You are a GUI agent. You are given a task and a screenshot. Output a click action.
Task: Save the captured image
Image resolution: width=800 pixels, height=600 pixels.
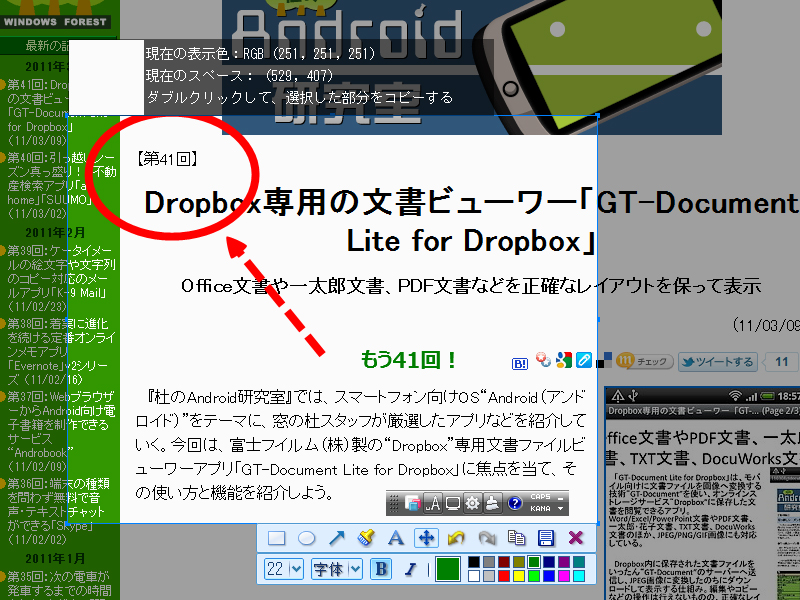pyautogui.click(x=546, y=537)
